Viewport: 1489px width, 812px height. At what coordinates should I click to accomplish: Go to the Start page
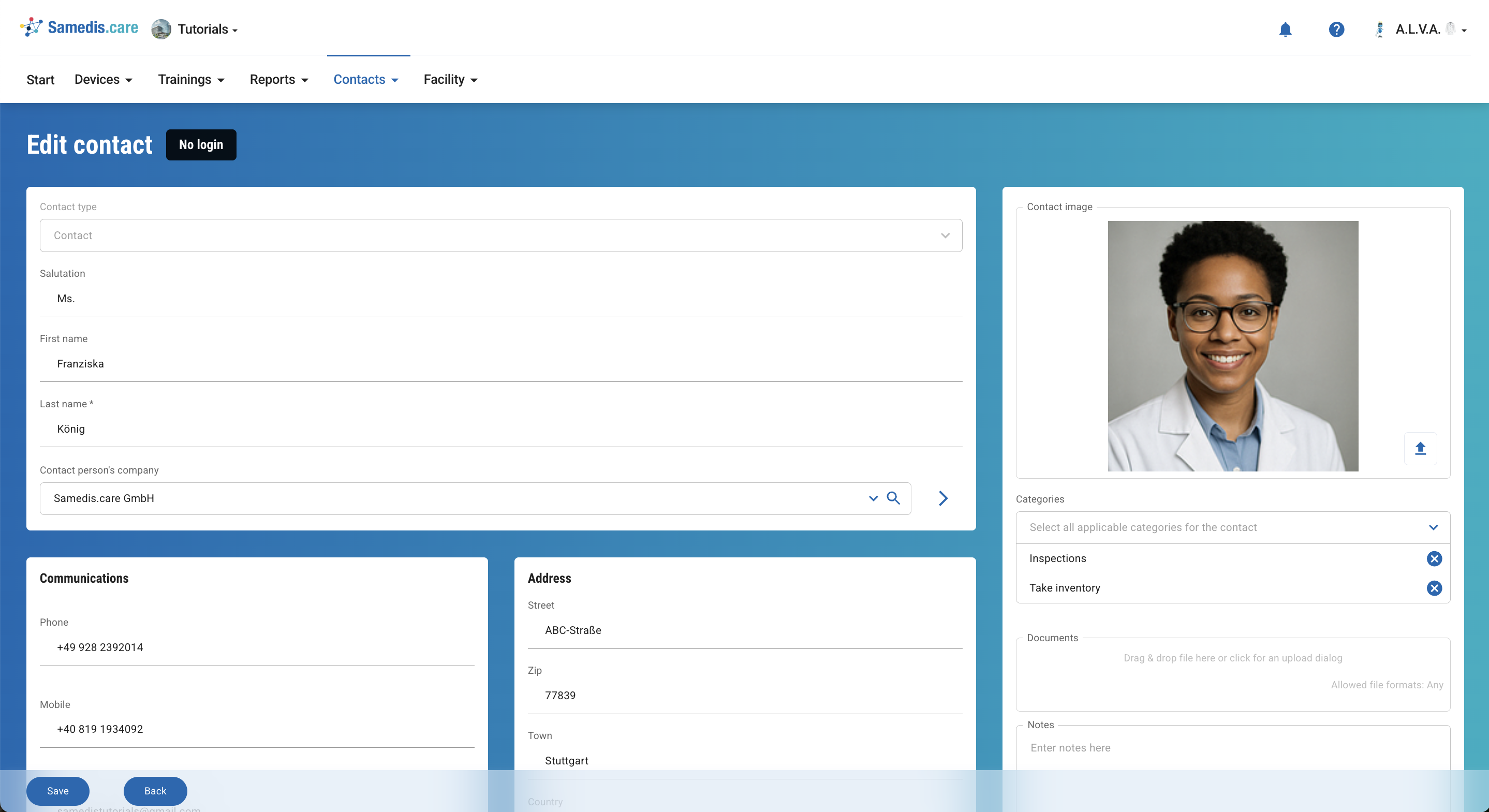pyautogui.click(x=40, y=79)
